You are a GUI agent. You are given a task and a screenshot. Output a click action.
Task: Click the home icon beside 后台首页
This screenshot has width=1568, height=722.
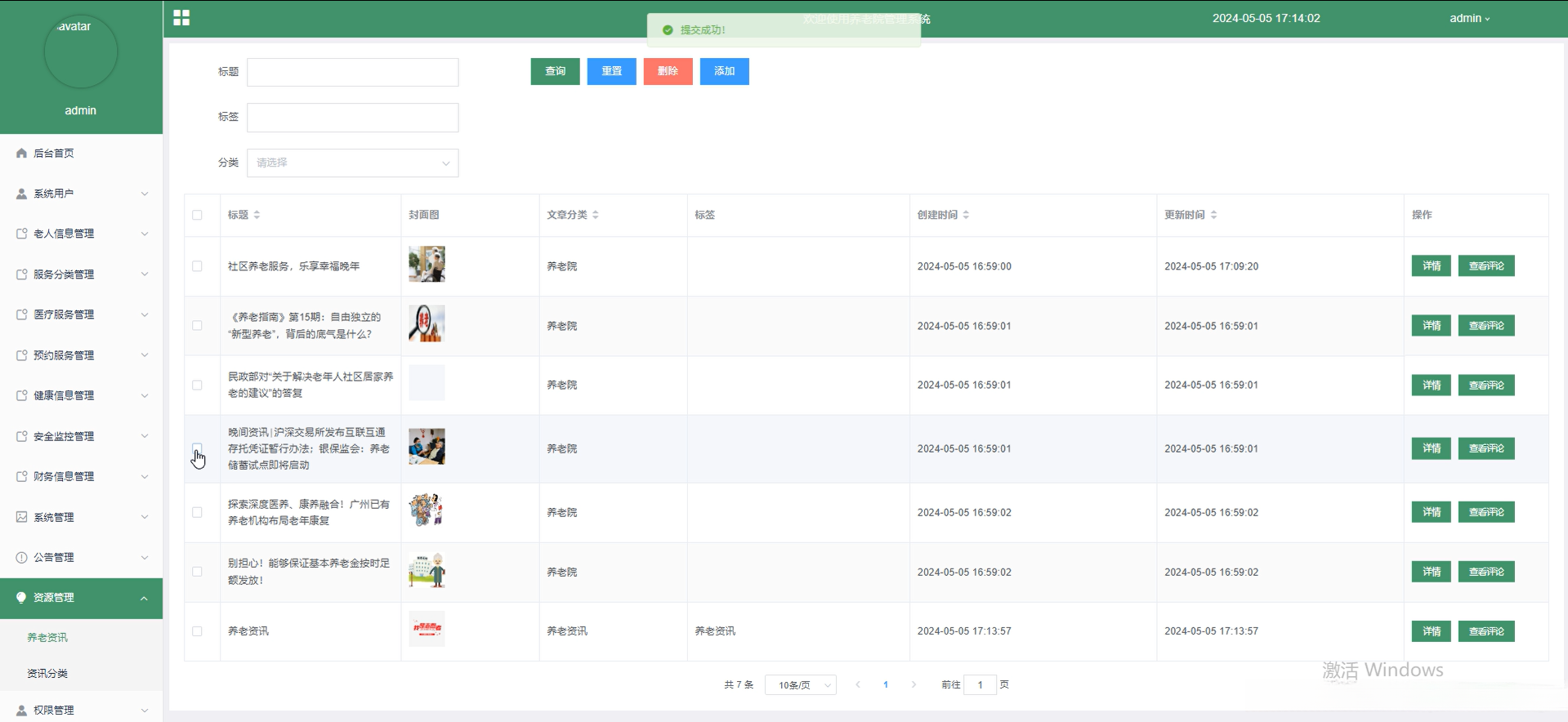coord(22,154)
